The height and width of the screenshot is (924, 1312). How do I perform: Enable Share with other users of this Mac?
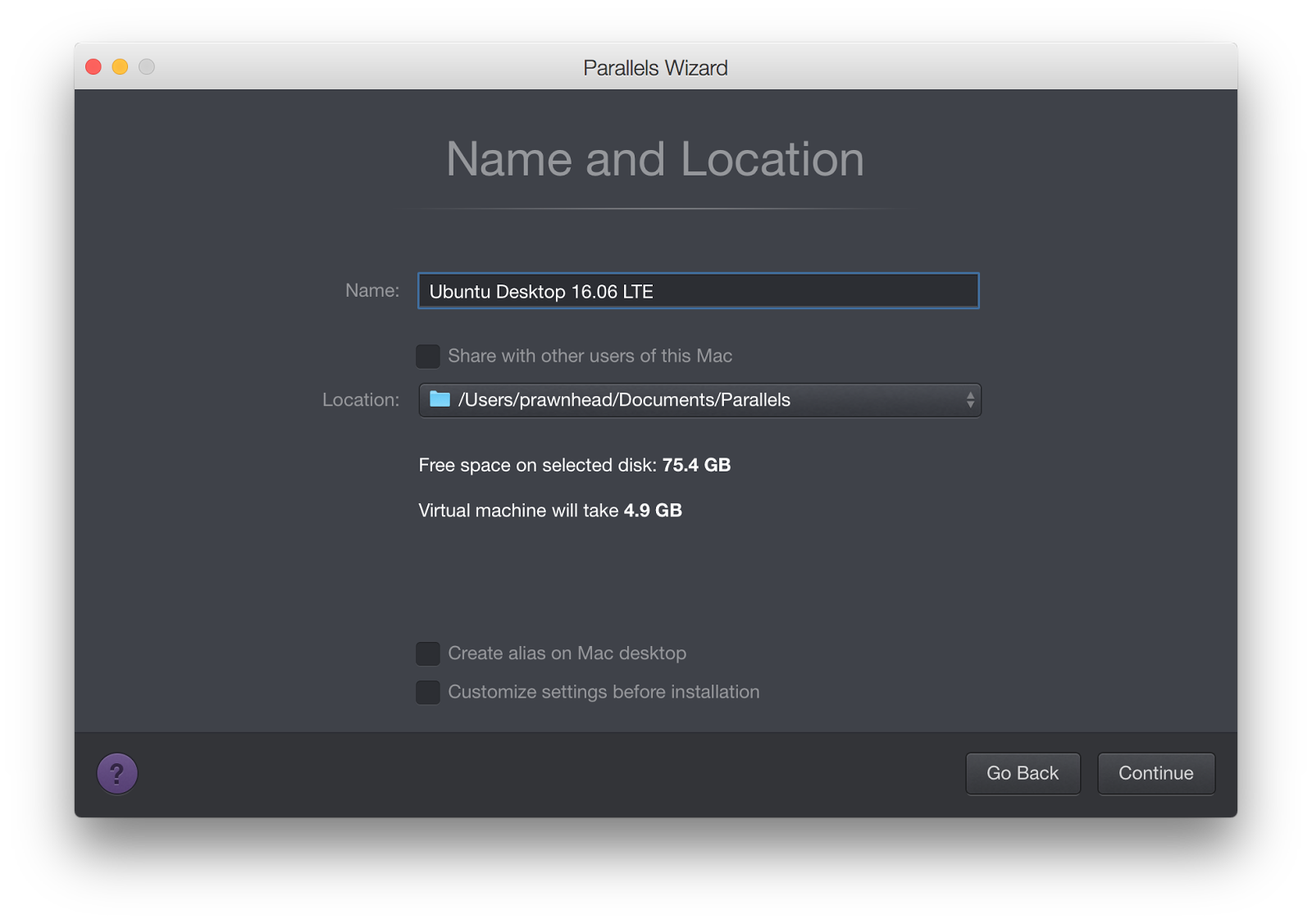point(428,356)
